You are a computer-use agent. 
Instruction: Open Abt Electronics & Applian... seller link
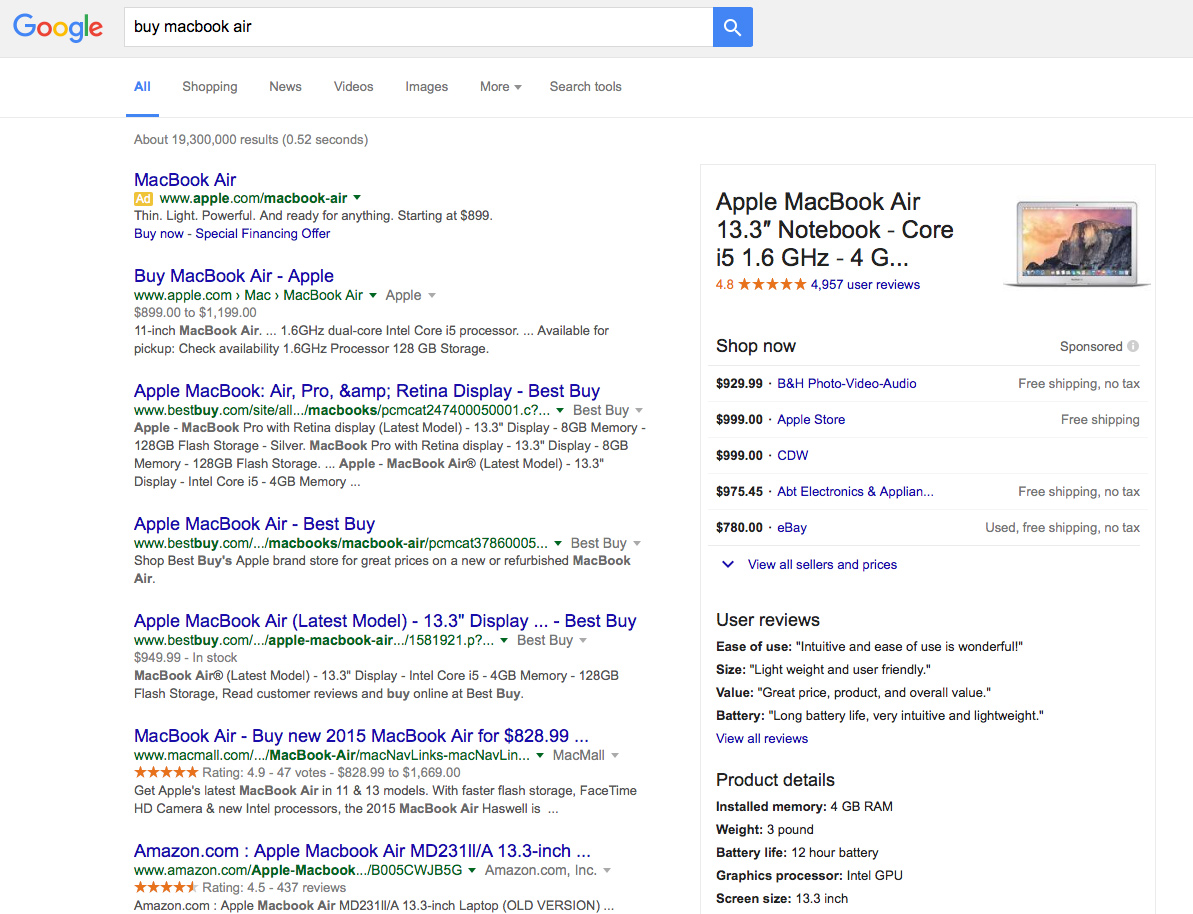855,492
